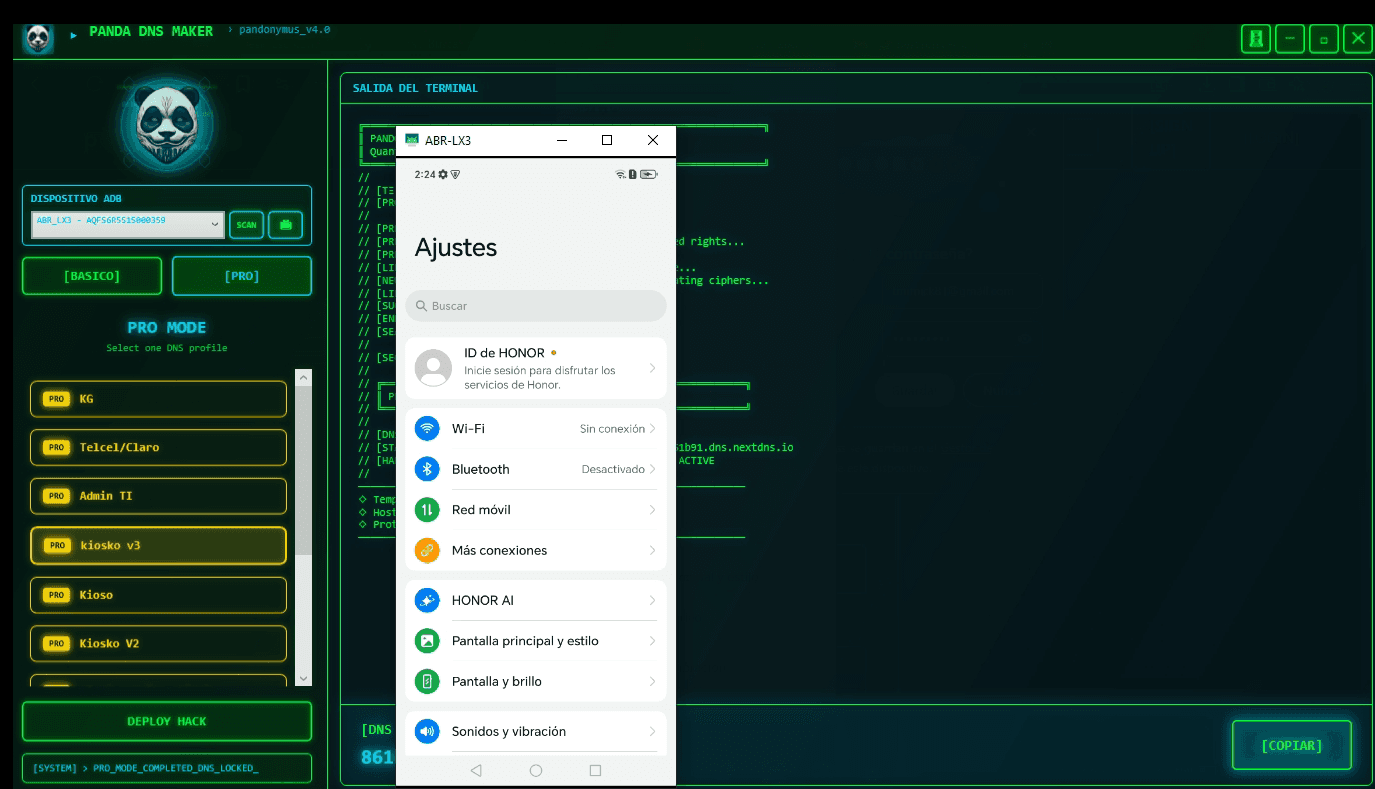Select the KG DNS profile
1375x789 pixels.
pyautogui.click(x=158, y=399)
